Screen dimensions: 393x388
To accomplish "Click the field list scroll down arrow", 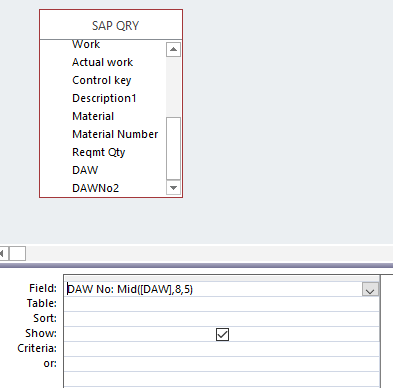I will click(173, 188).
